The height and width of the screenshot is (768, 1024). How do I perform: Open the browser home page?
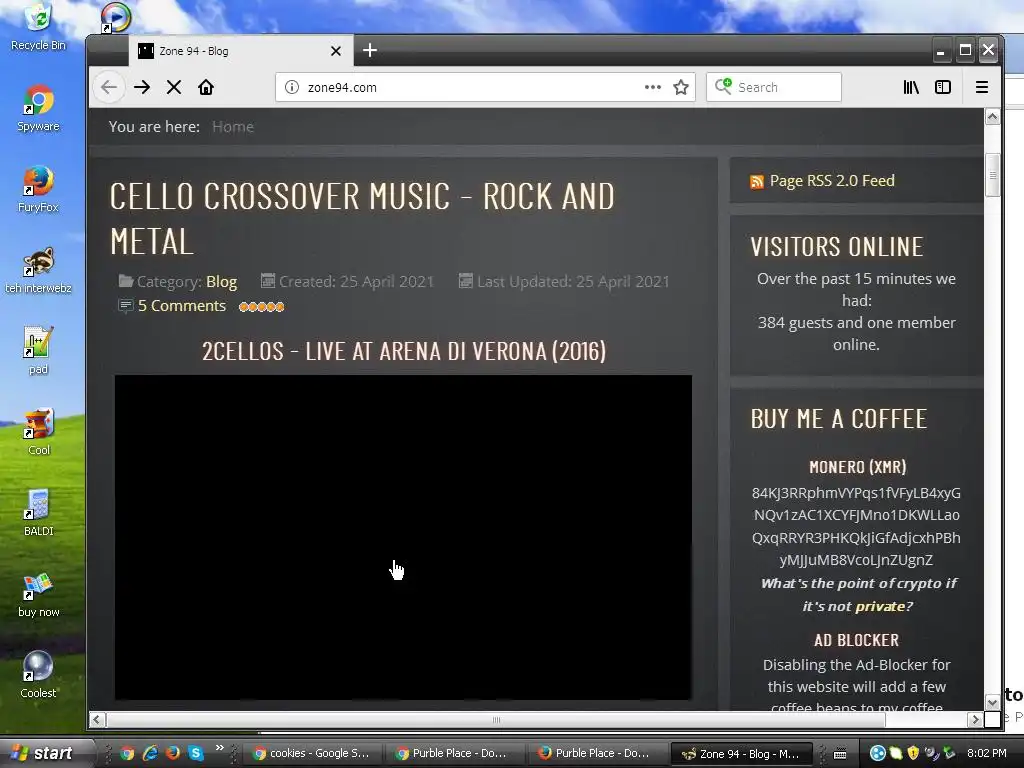pos(206,88)
